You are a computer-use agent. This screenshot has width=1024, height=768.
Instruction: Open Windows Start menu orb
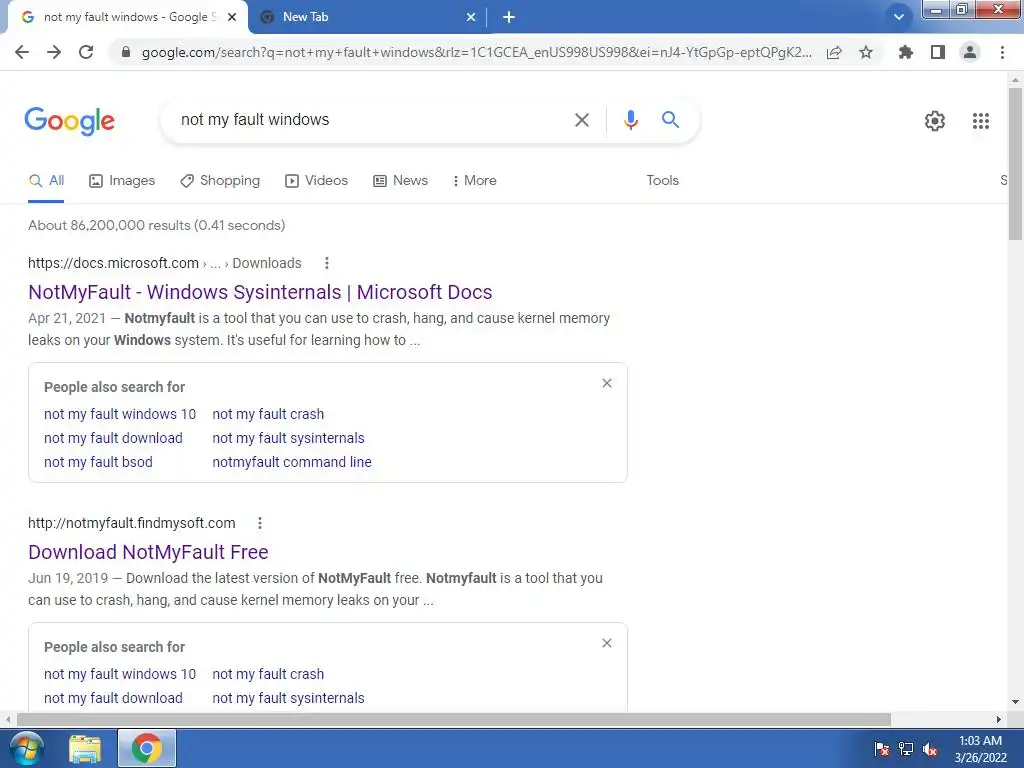pyautogui.click(x=26, y=748)
